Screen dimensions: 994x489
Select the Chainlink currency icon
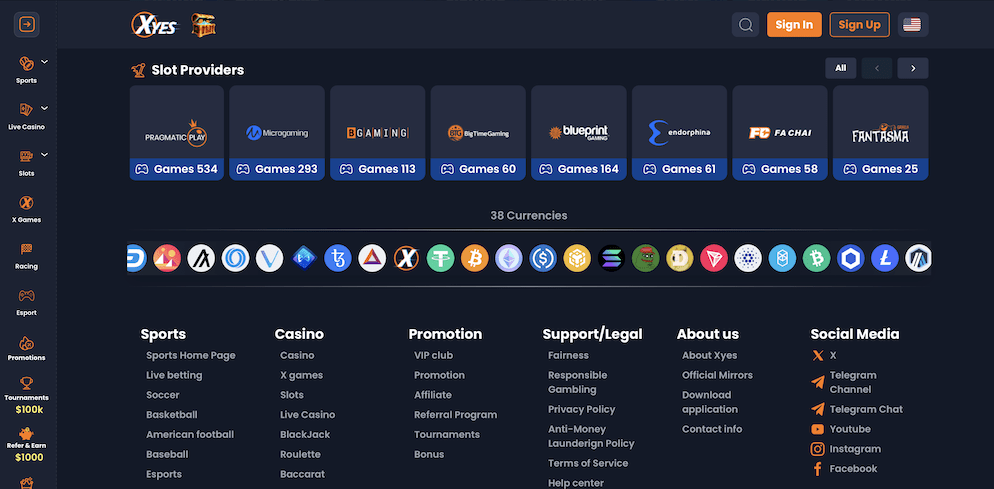point(851,258)
